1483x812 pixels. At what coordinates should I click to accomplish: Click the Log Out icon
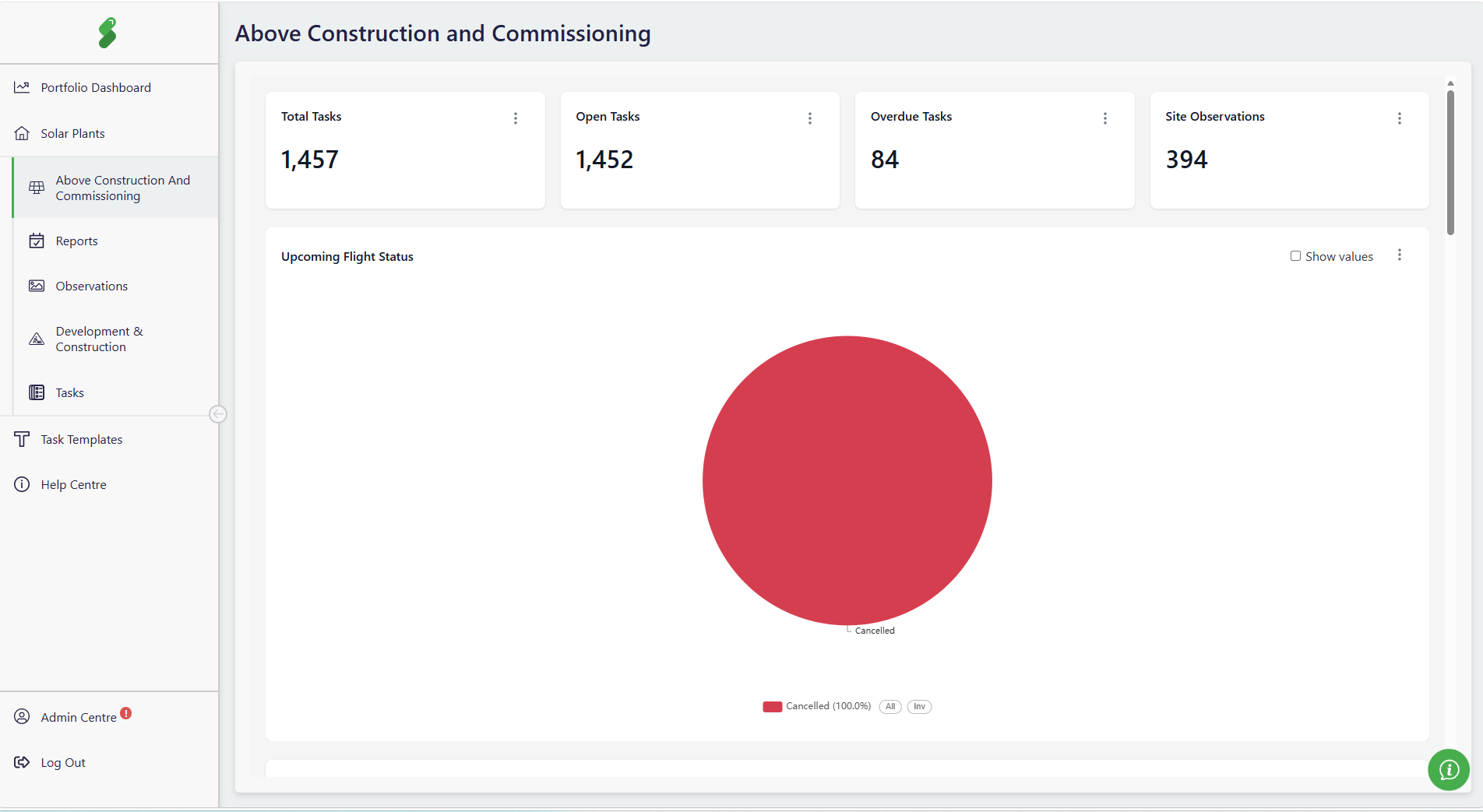click(x=22, y=762)
